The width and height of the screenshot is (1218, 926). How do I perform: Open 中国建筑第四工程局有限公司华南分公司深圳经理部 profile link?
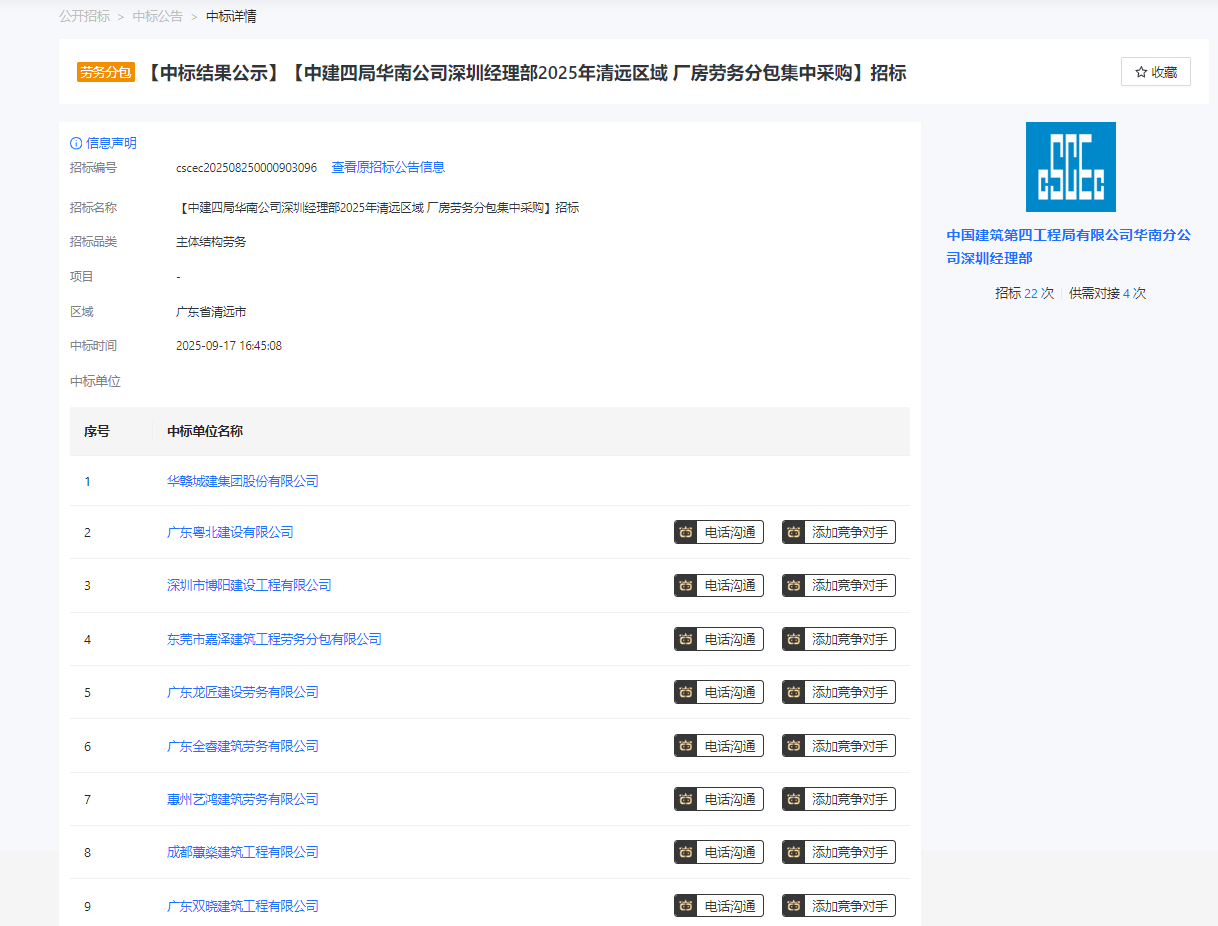[x=1069, y=246]
